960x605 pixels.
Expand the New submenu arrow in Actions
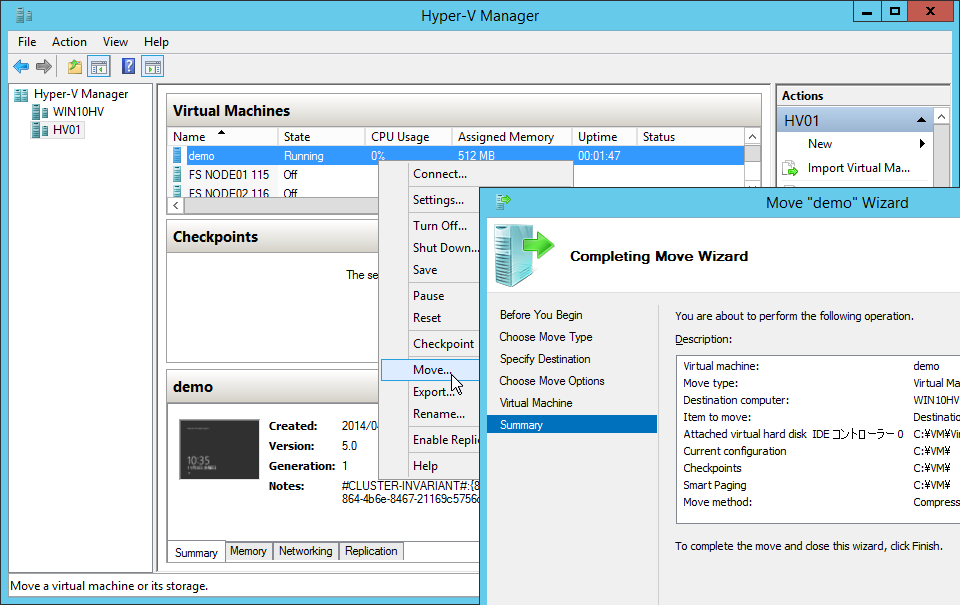pyautogui.click(x=921, y=144)
